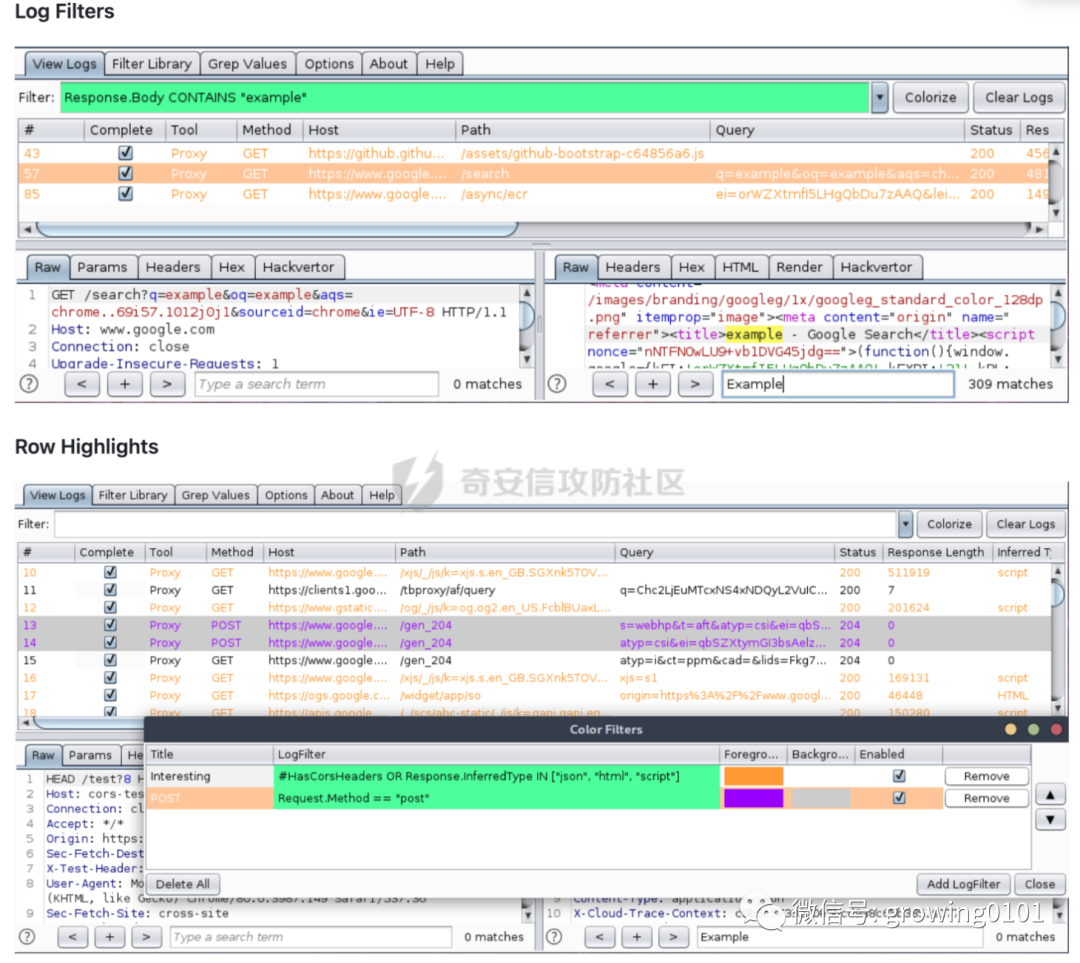Image resolution: width=1080 pixels, height=963 pixels.
Task: Move color filter up with arrow button
Action: pyautogui.click(x=1050, y=795)
